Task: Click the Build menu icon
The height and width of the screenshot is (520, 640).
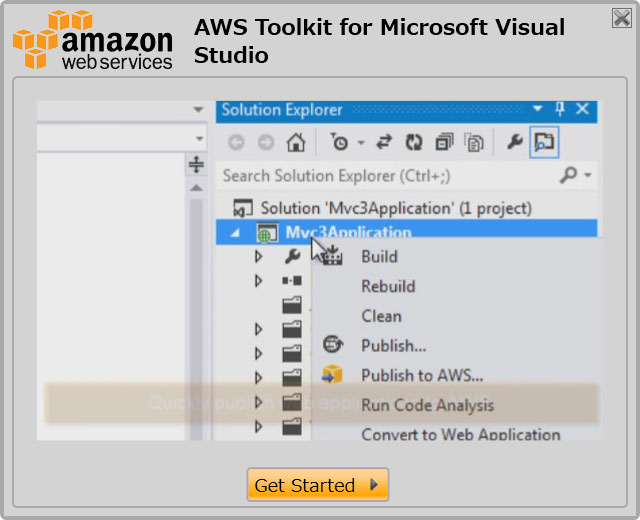Action: [x=333, y=256]
